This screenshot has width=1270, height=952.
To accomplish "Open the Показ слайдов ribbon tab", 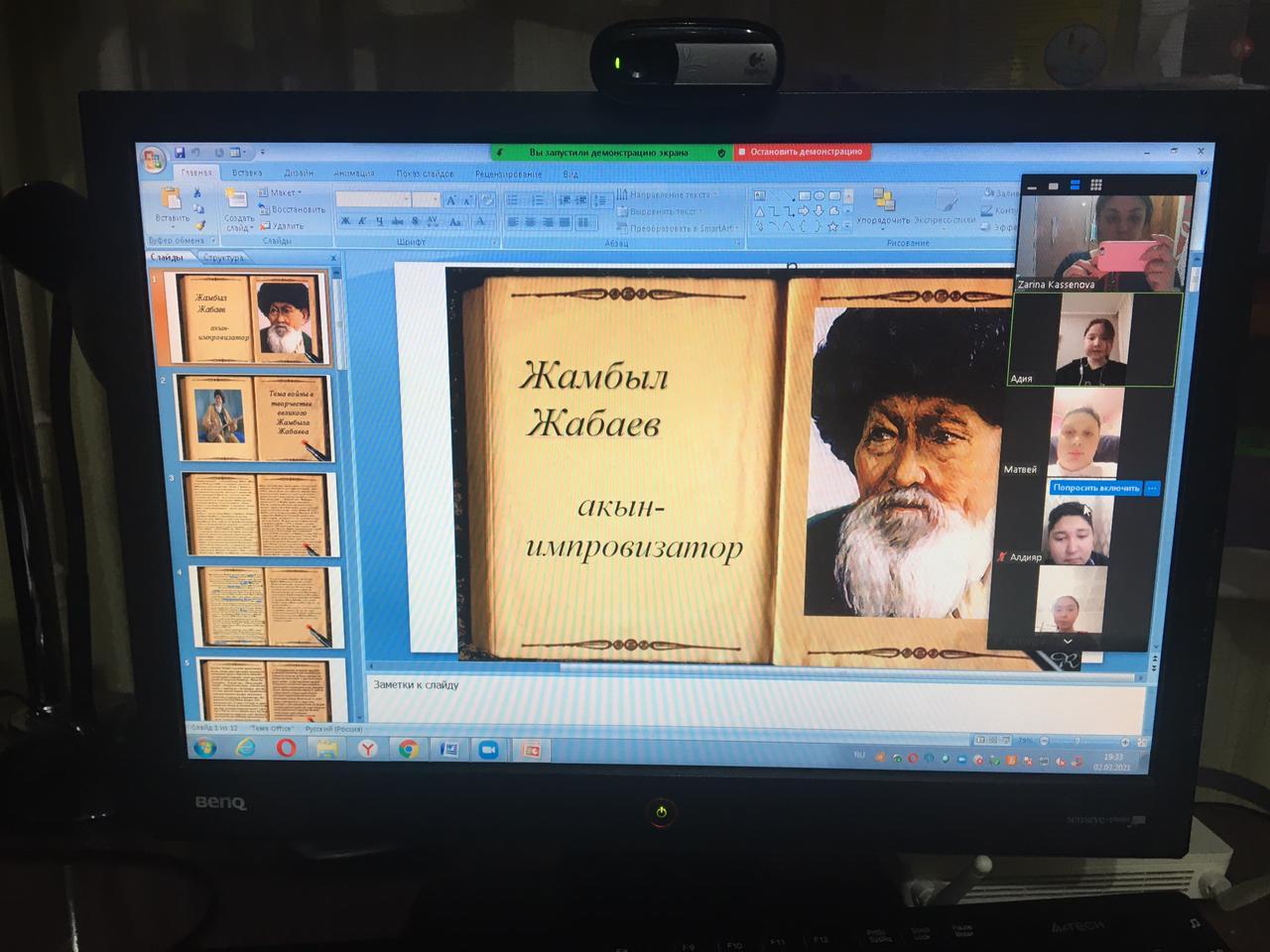I will coord(425,174).
